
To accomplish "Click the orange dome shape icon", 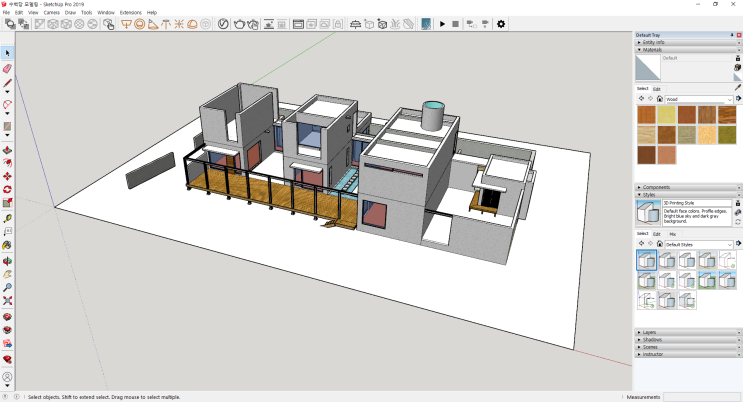I will (192, 24).
